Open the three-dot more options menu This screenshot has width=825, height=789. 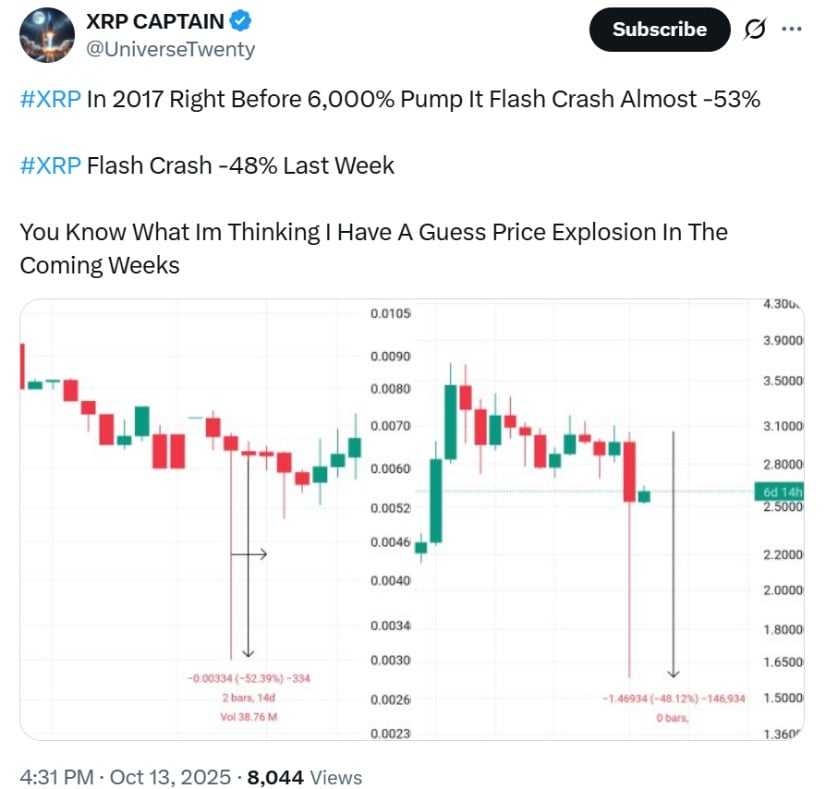tap(791, 29)
